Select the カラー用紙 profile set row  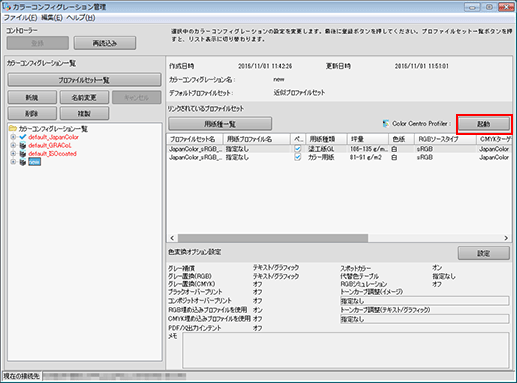[339, 157]
